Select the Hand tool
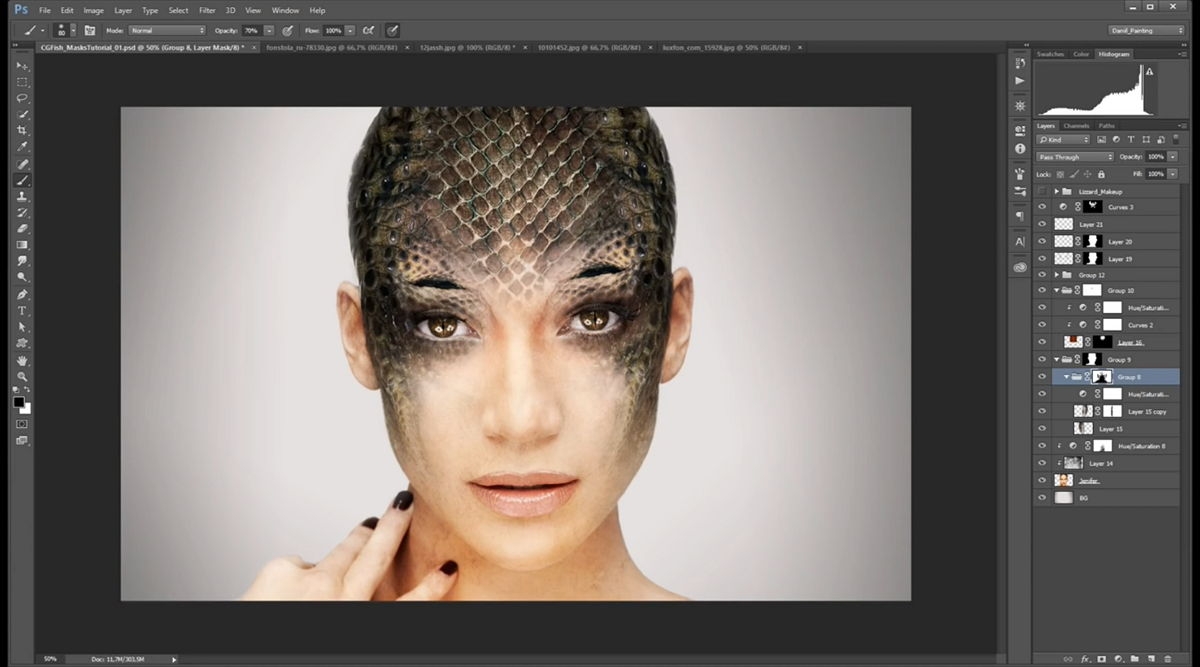 22,360
